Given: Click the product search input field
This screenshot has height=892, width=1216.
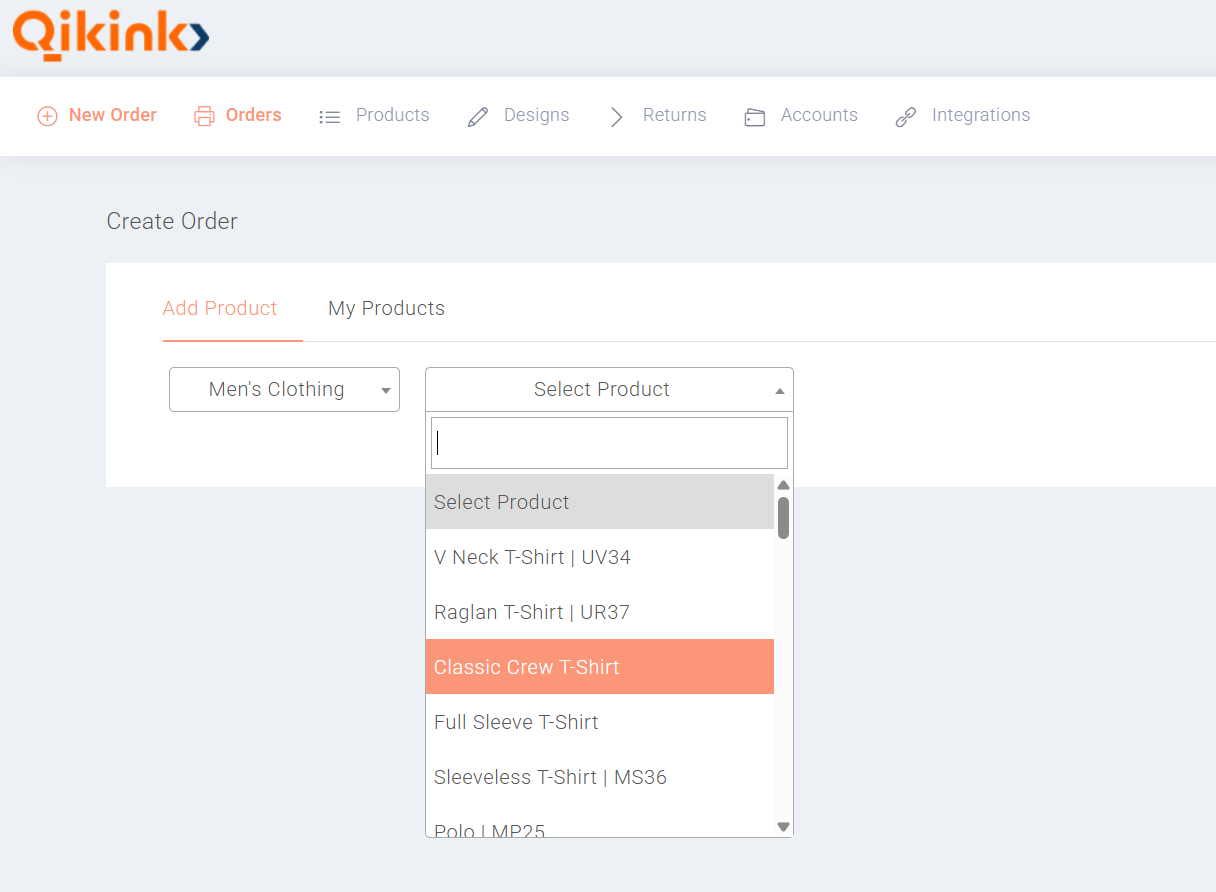Looking at the screenshot, I should 609,443.
